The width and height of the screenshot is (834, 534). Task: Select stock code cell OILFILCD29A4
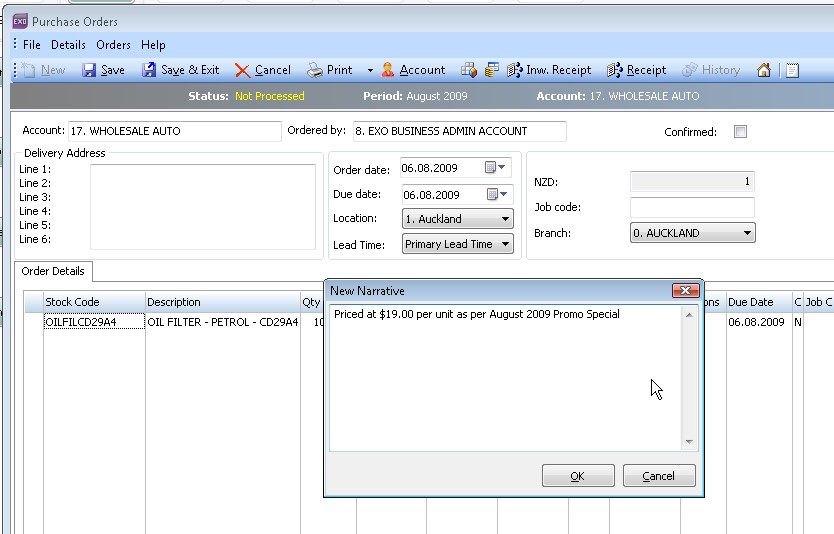click(94, 322)
